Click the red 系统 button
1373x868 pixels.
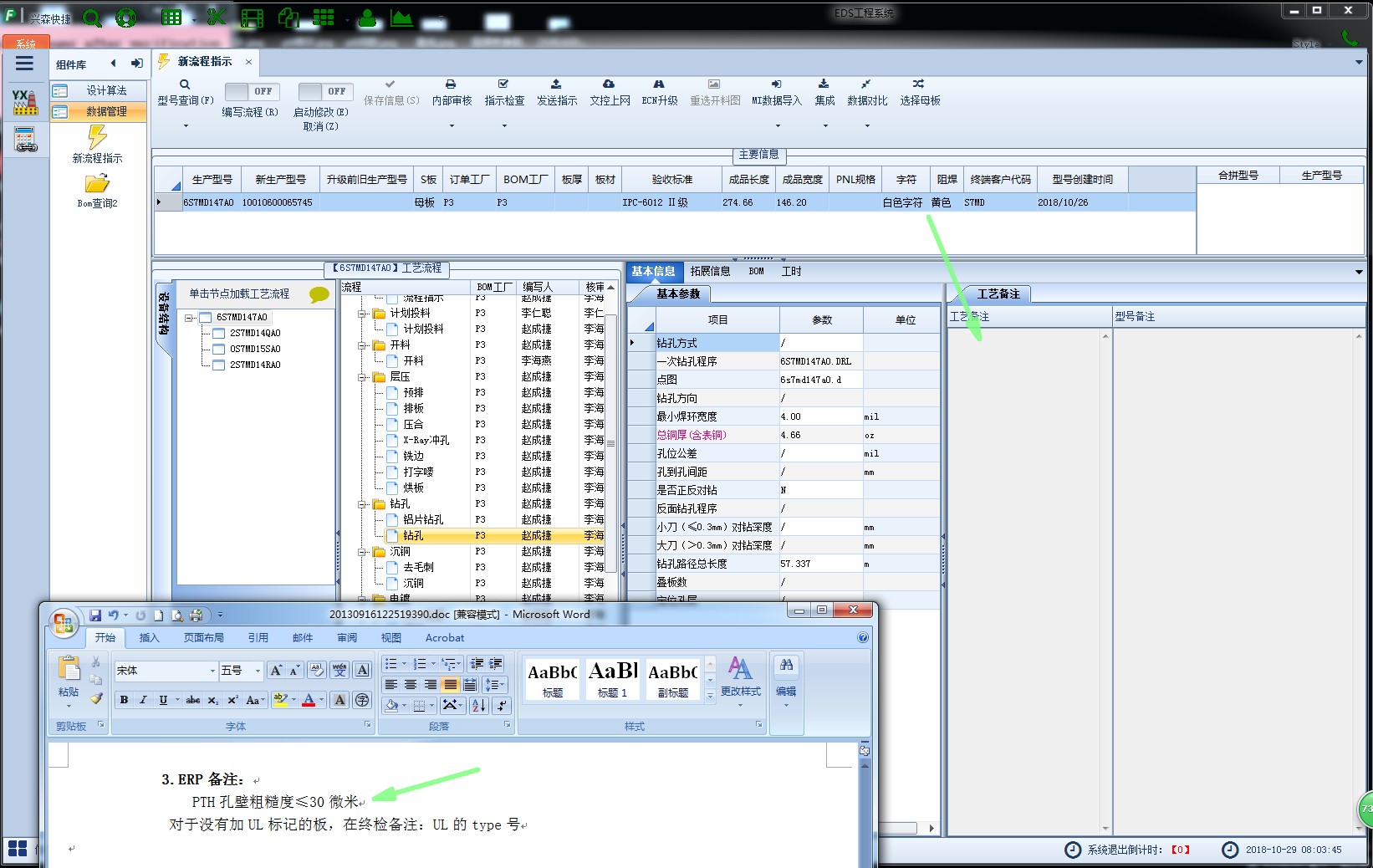[26, 43]
